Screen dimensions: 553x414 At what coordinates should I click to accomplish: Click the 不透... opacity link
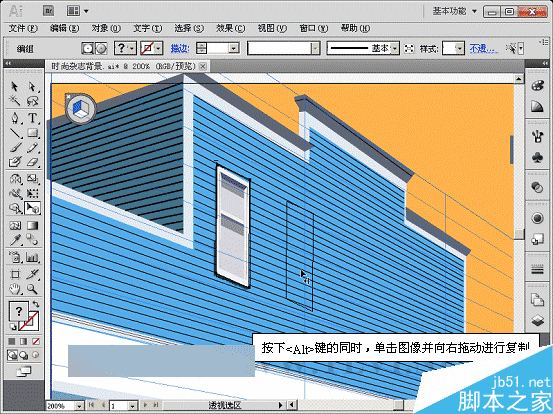pos(484,48)
